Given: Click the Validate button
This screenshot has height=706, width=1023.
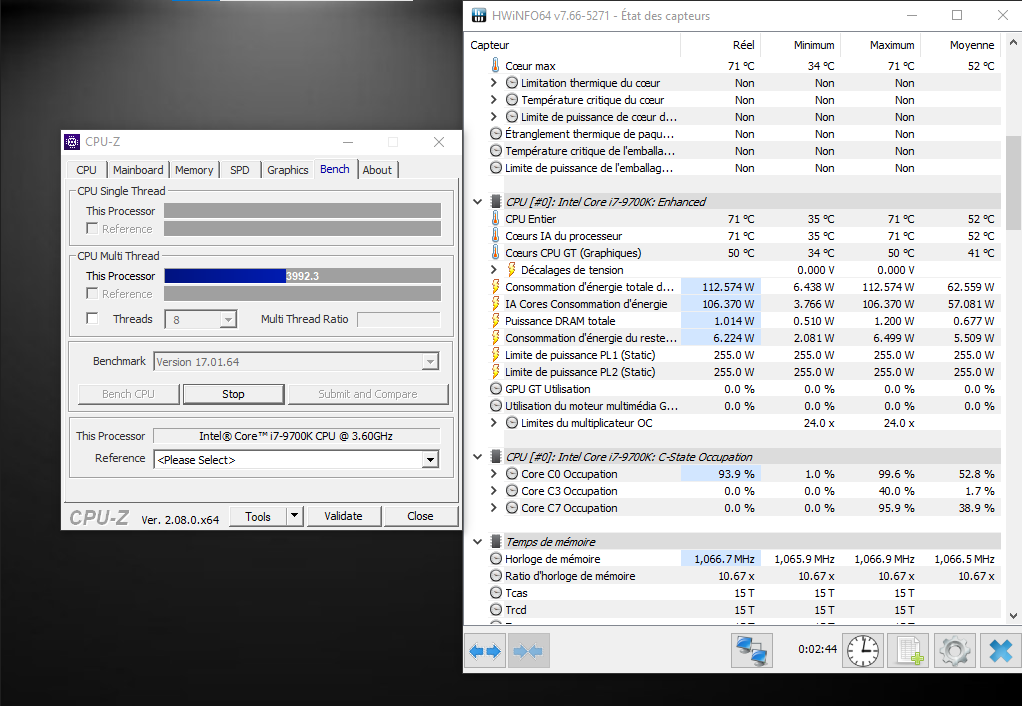Looking at the screenshot, I should (x=343, y=515).
